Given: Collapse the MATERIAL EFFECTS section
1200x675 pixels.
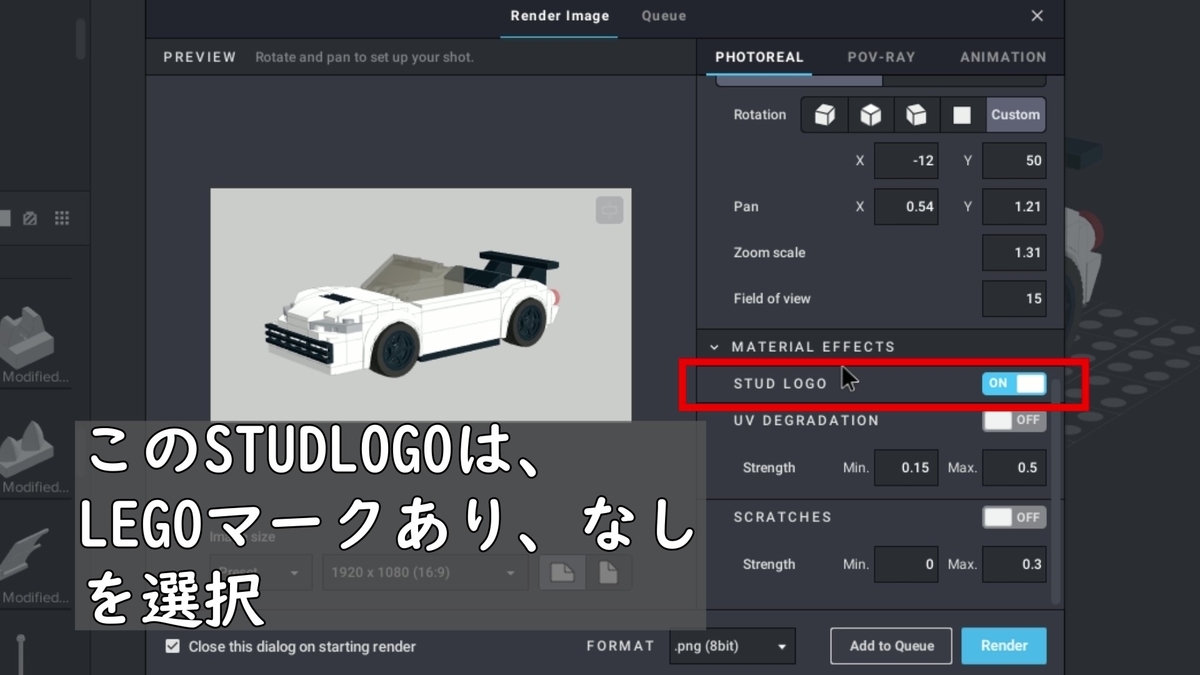Looking at the screenshot, I should (714, 347).
